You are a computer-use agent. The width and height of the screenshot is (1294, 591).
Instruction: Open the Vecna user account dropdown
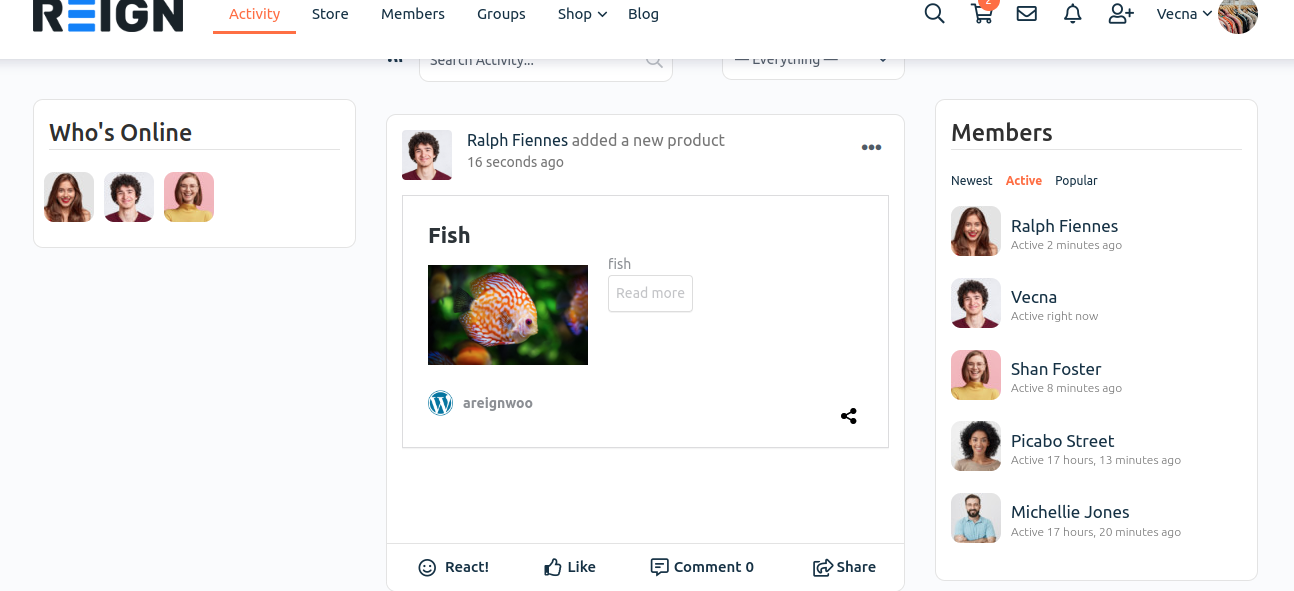click(1184, 14)
